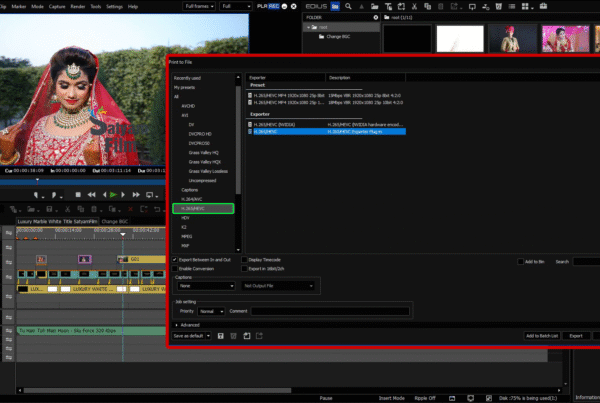Image resolution: width=600 pixels, height=403 pixels.
Task: Click the bin scissors cut icon
Action: [x=414, y=6]
